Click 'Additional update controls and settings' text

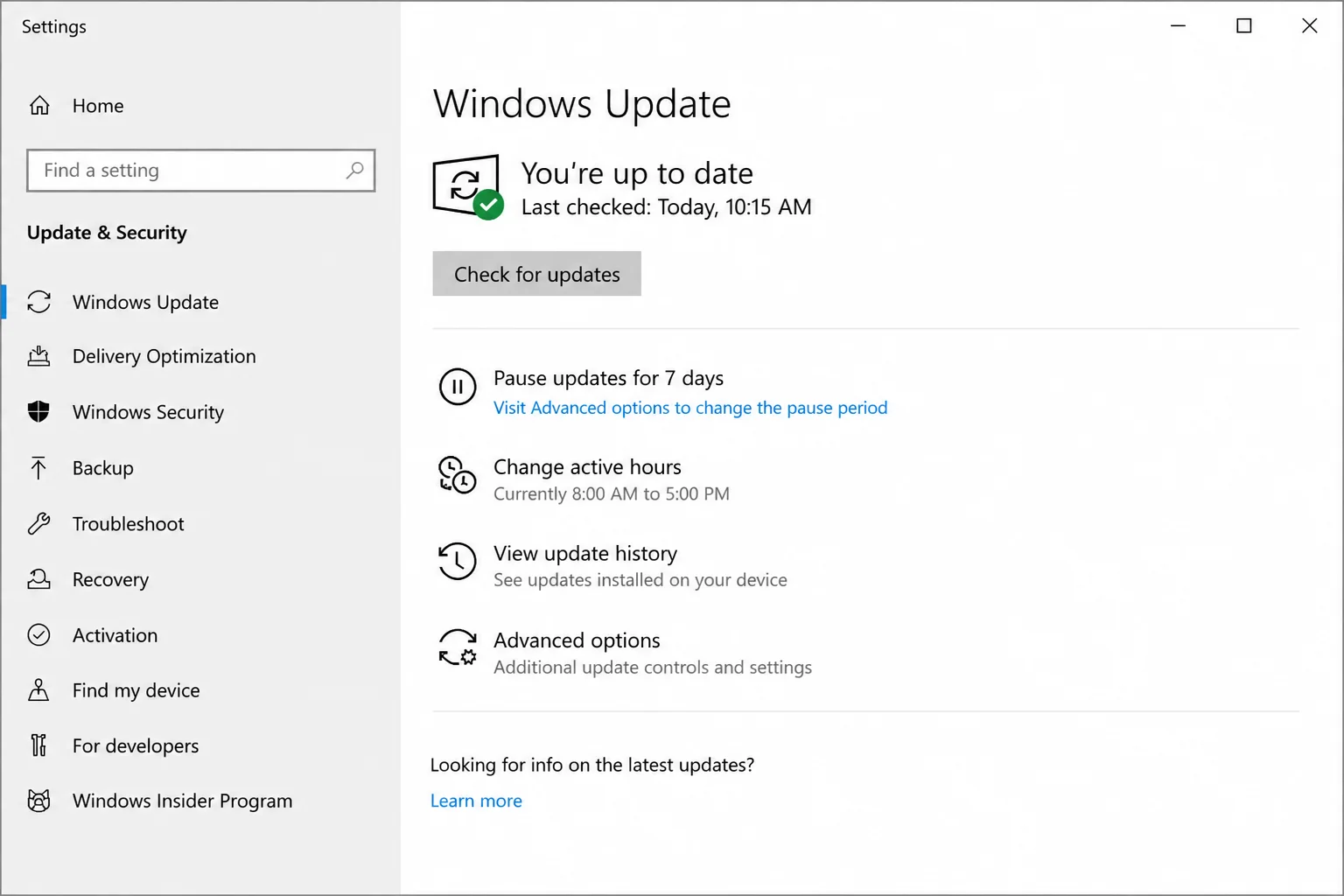[652, 668]
